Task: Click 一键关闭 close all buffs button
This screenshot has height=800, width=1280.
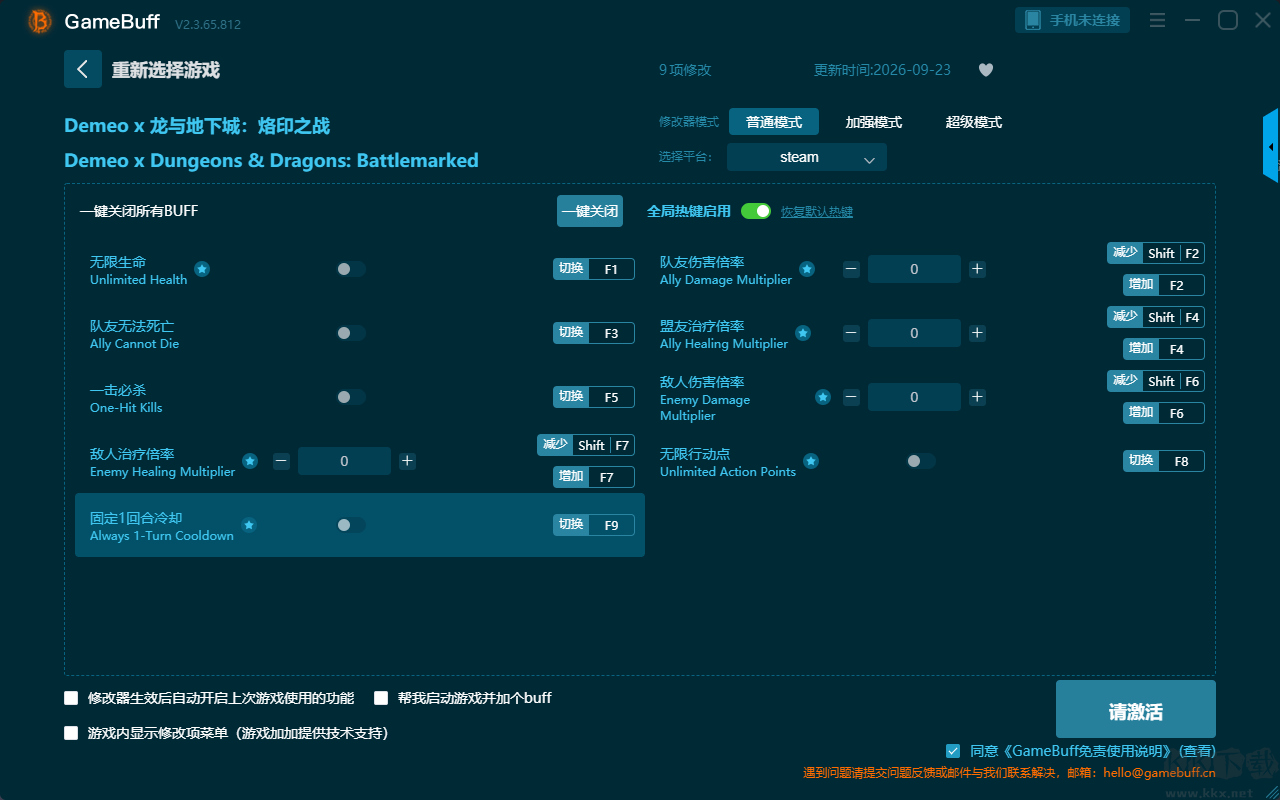Action: click(x=590, y=211)
